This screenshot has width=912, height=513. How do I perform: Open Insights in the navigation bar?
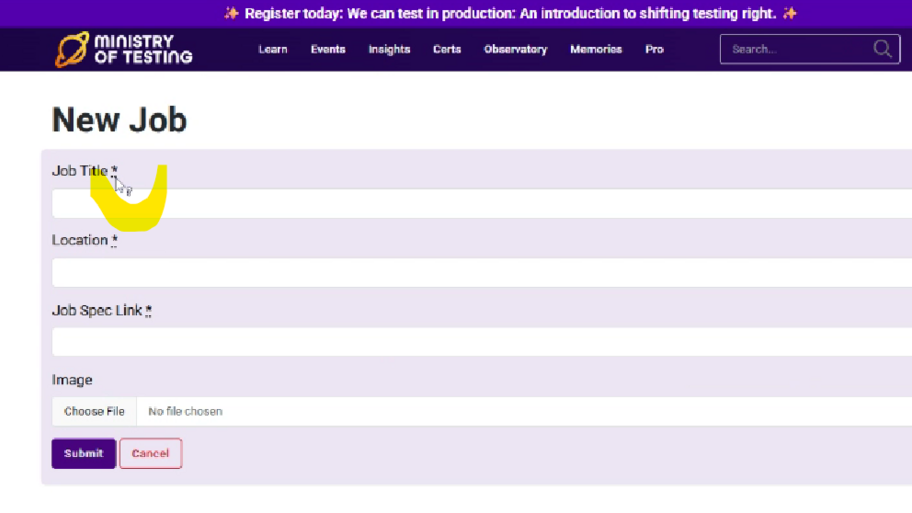389,49
